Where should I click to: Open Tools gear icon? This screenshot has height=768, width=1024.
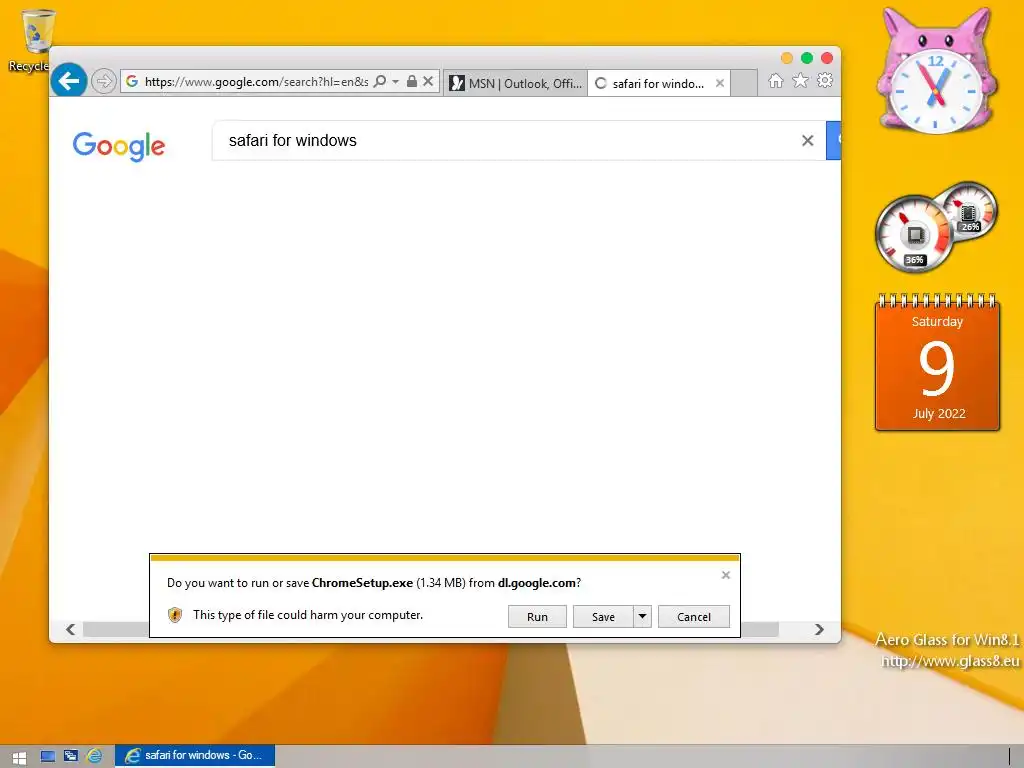[x=825, y=80]
